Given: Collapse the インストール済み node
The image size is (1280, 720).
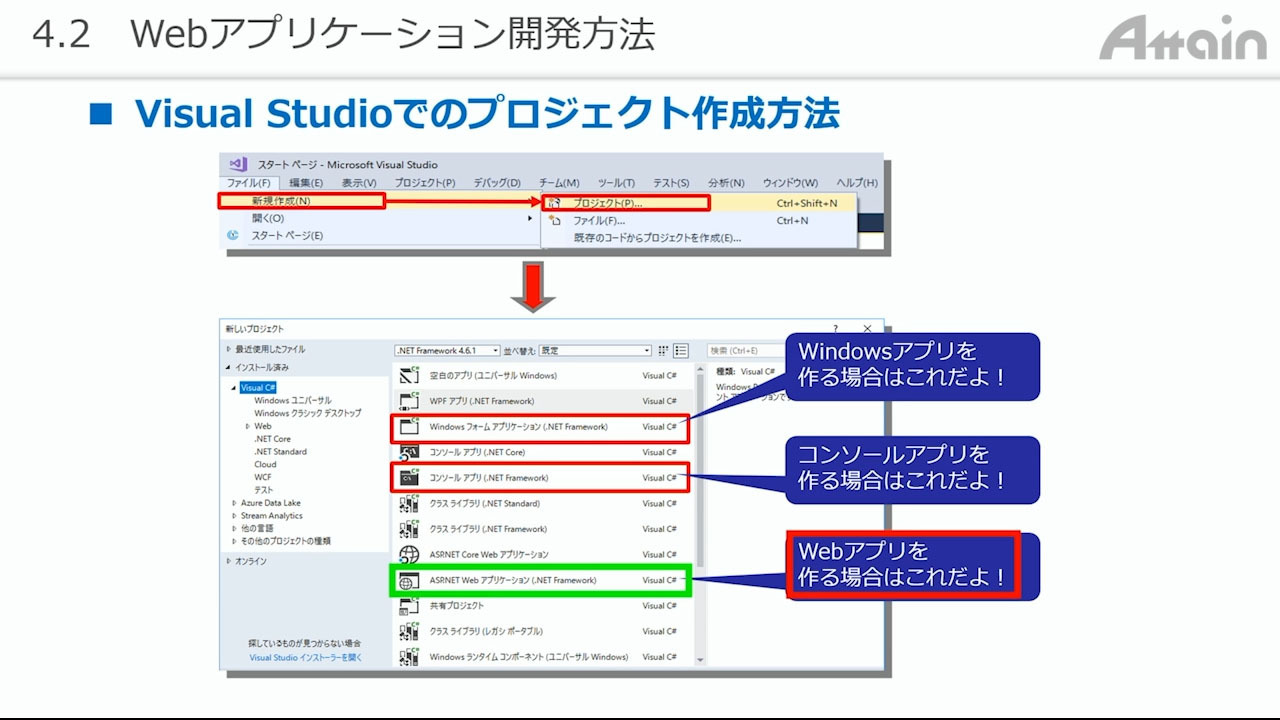Looking at the screenshot, I should coord(228,368).
